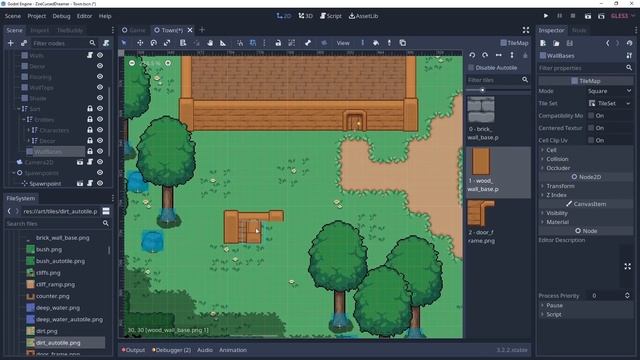Unlock the WallBases node lock icon

click(x=90, y=151)
